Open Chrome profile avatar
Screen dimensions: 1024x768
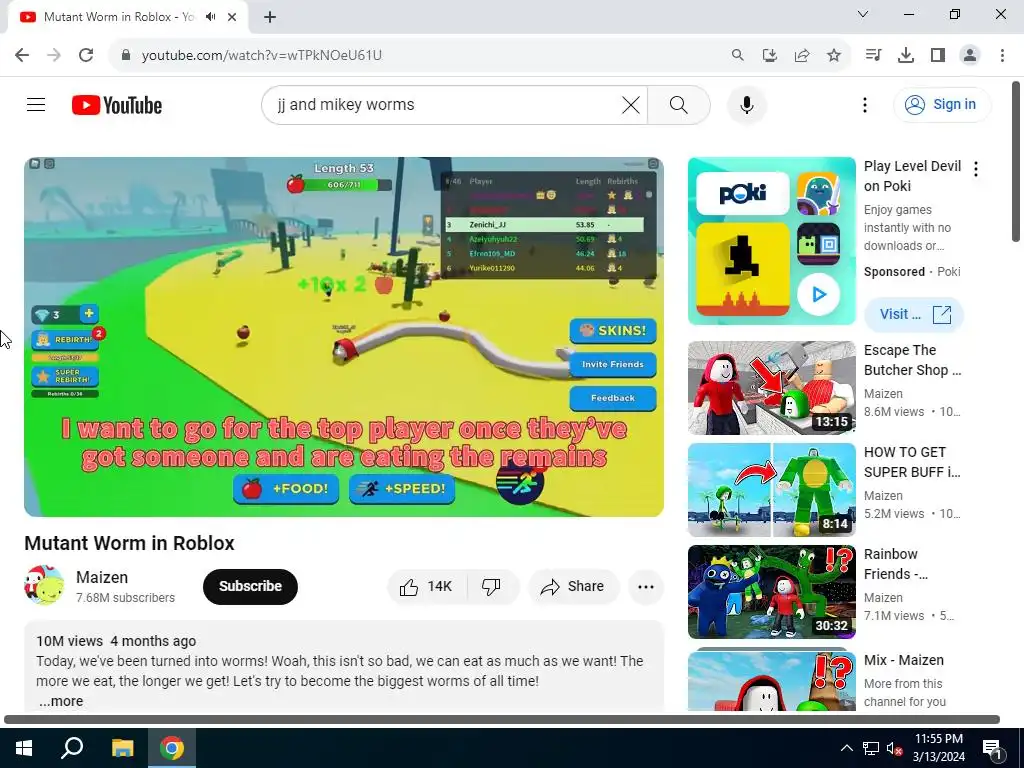pos(970,55)
